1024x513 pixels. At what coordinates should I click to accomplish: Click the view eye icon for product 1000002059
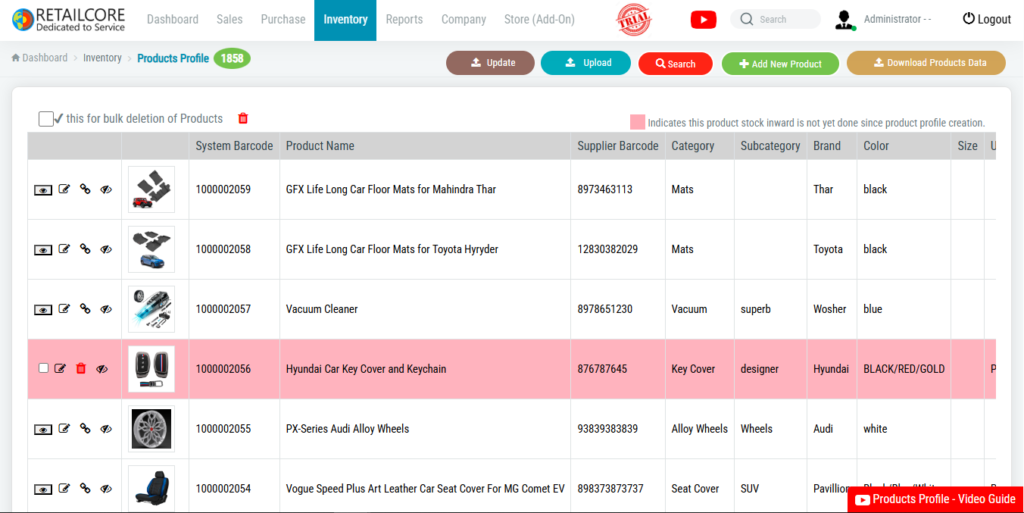(x=43, y=190)
